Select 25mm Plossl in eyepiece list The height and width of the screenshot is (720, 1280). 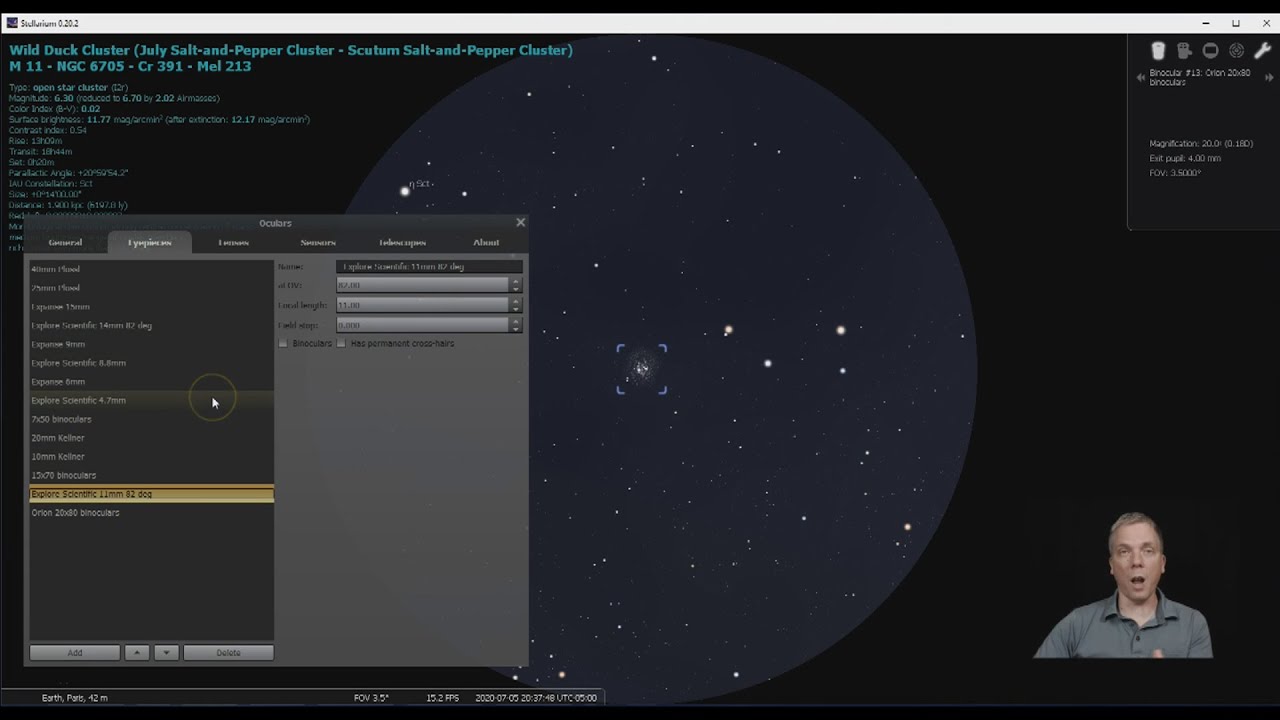(151, 288)
